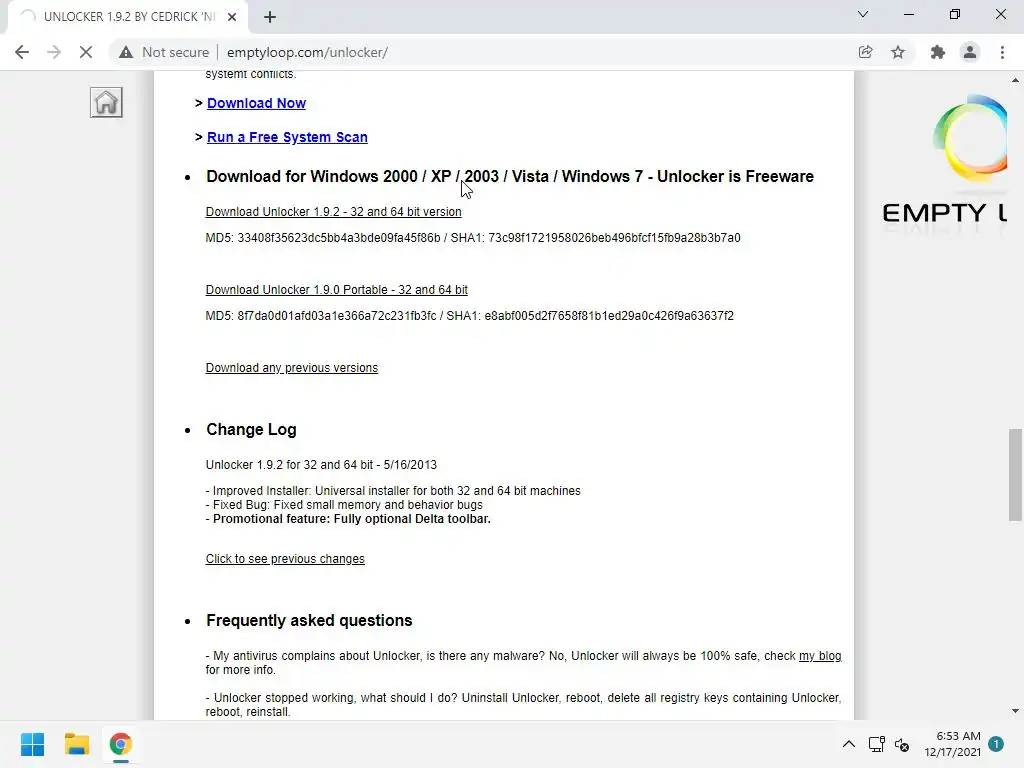Open a new tab with the plus button
Viewport: 1024px width, 768px height.
pyautogui.click(x=270, y=17)
